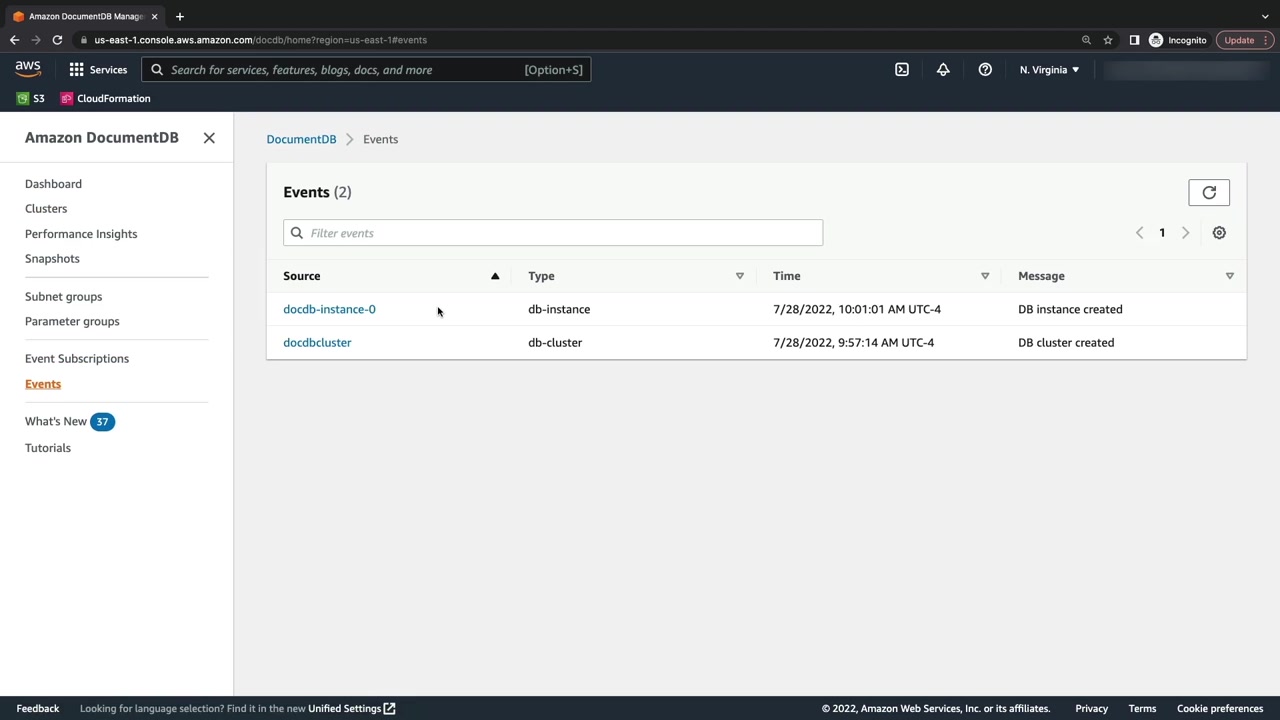Open Performance Insights in the sidebar

tap(81, 234)
